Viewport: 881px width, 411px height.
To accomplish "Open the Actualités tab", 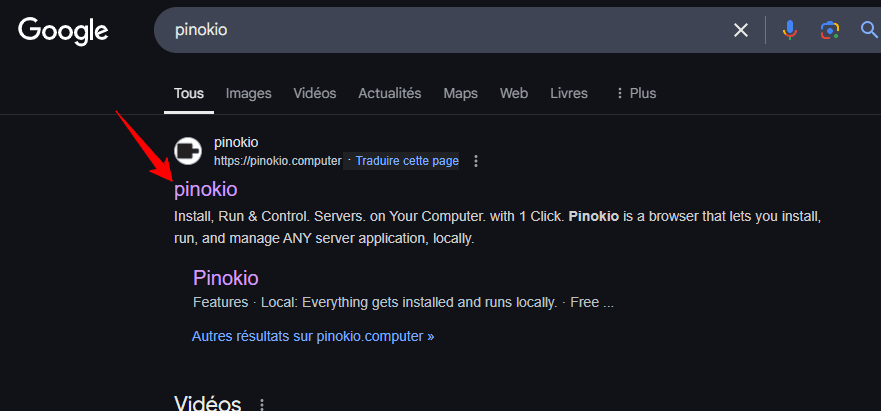I will pos(390,93).
